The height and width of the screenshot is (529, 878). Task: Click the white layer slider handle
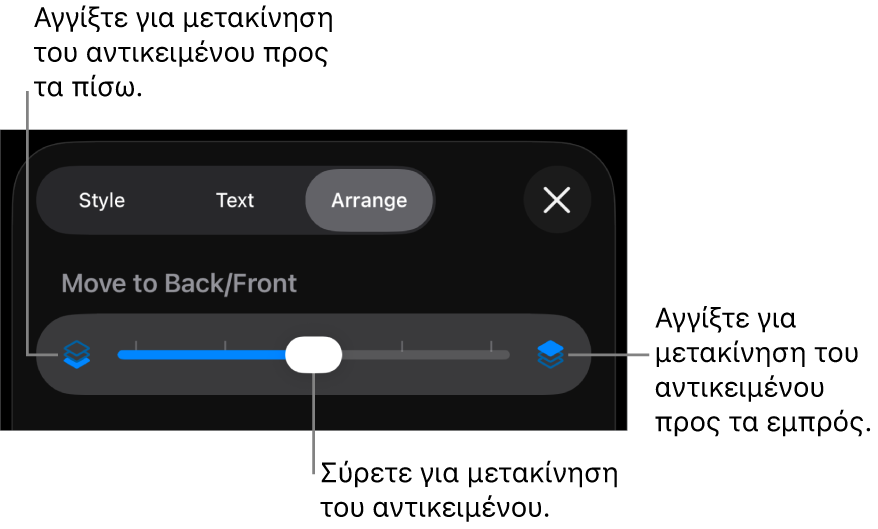(313, 354)
